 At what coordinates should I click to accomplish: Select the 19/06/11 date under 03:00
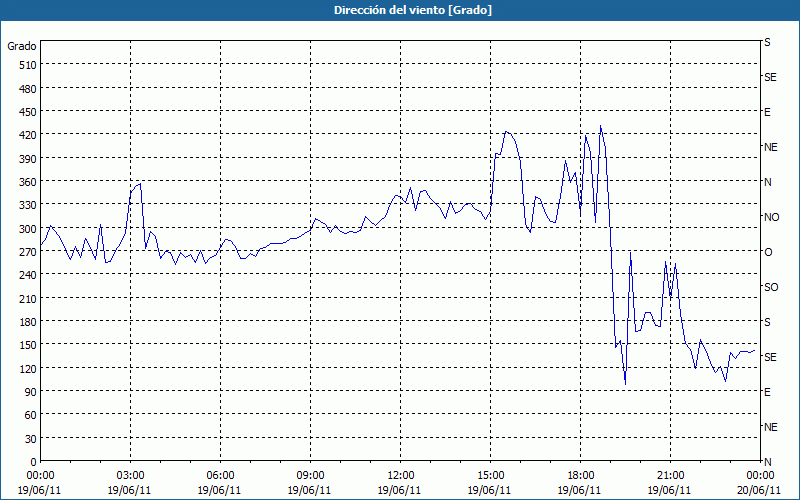pos(130,490)
